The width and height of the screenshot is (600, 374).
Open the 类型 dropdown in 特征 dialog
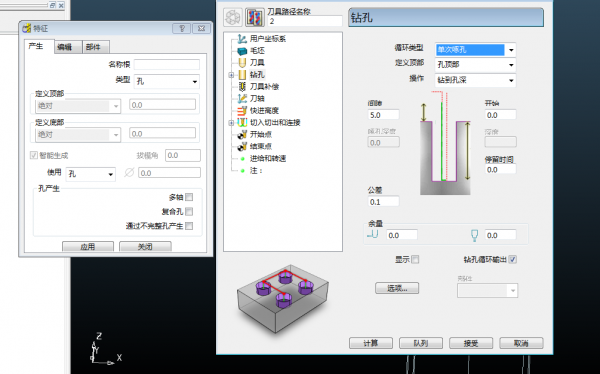point(166,81)
